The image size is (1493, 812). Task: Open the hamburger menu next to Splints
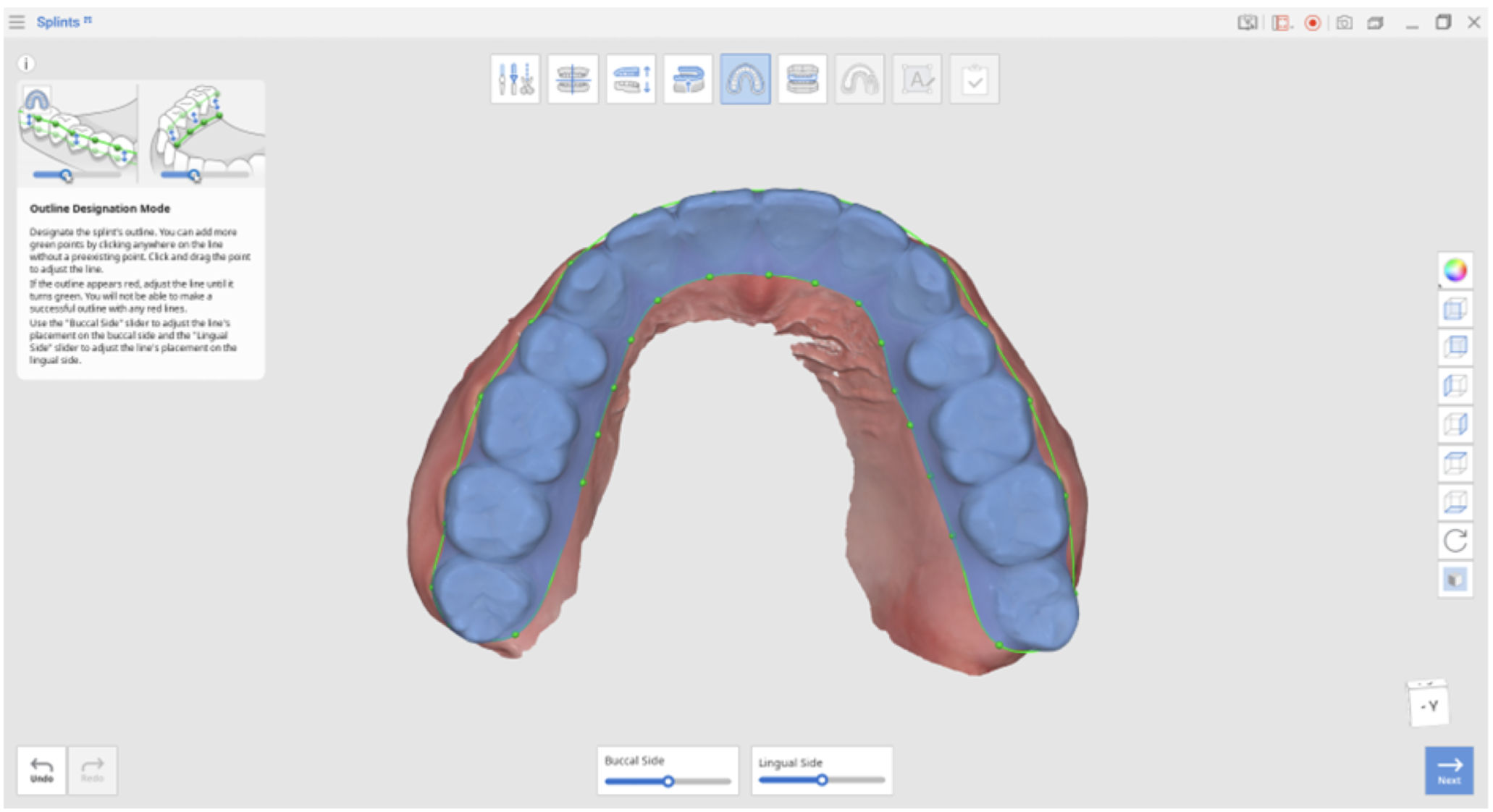click(x=17, y=22)
